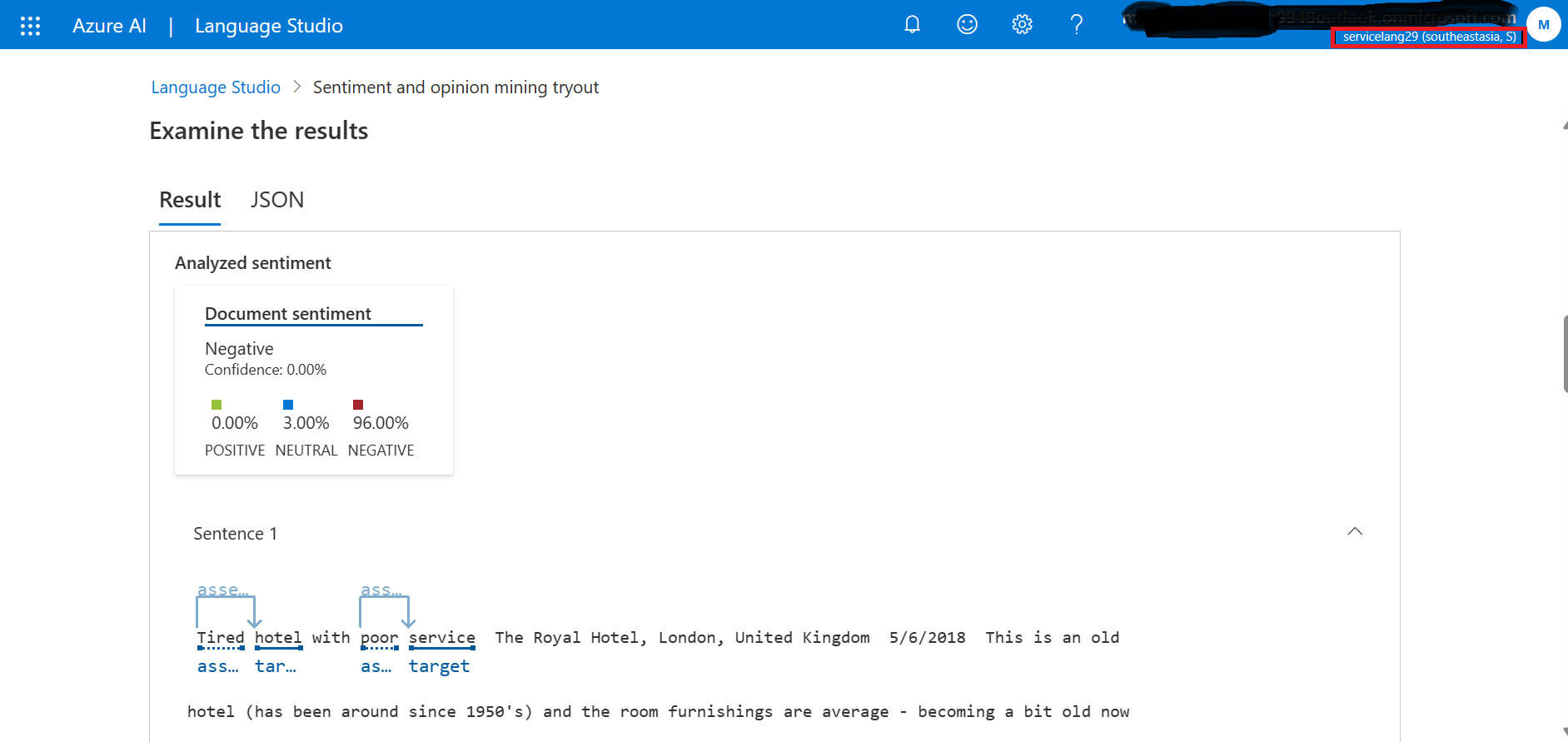Click the Examine the results heading

pos(259,131)
